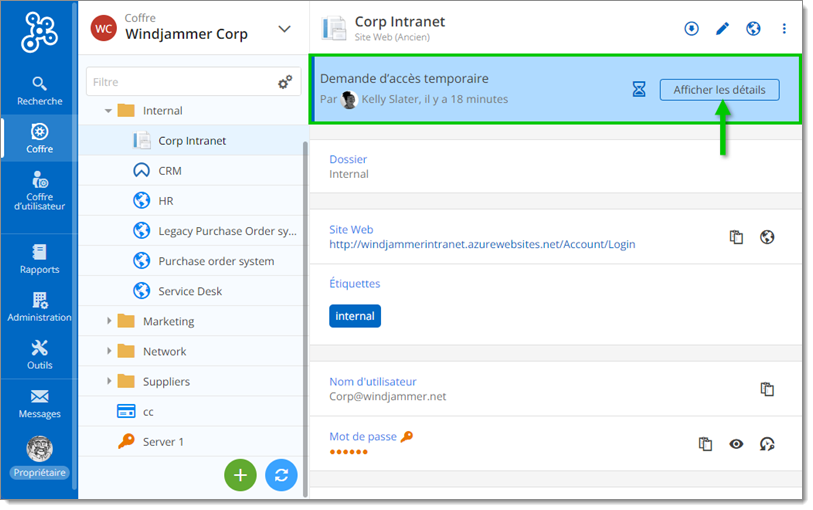Select the Service Desk entry
Viewport: 813px width, 510px height.
pos(190,291)
